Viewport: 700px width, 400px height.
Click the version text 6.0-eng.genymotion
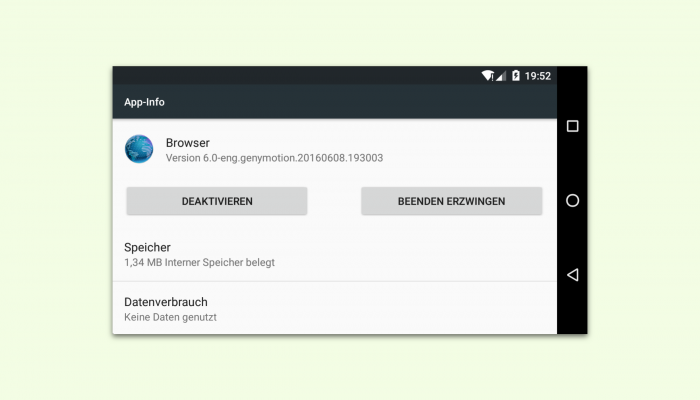(x=274, y=158)
